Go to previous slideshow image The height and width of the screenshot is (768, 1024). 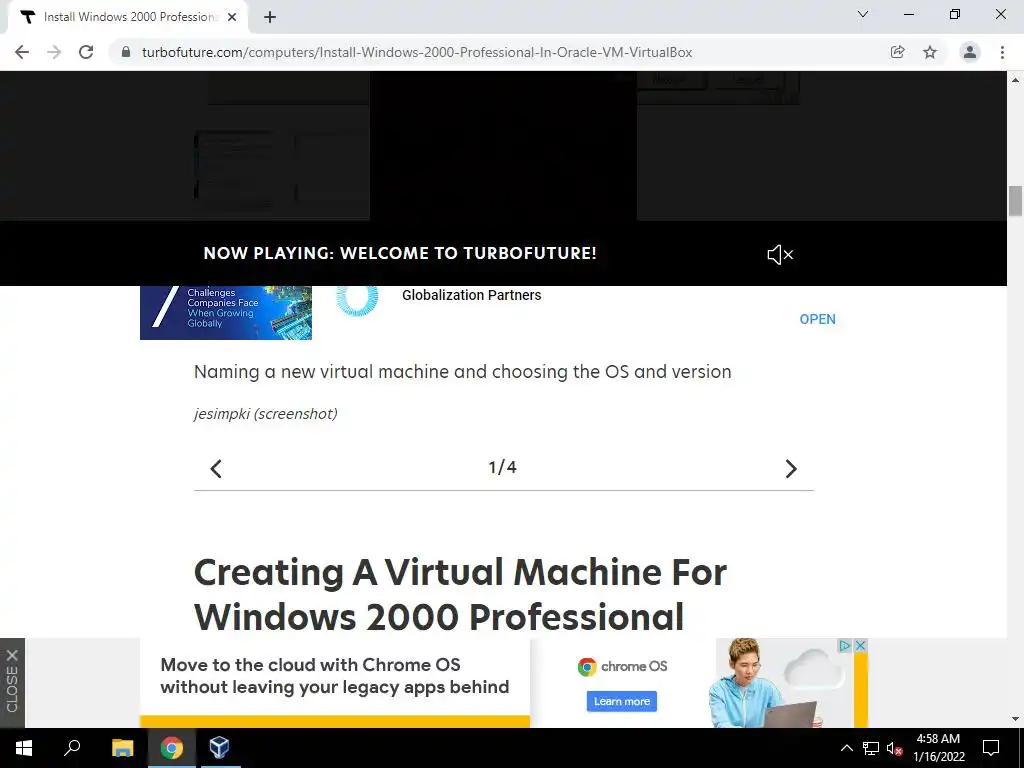point(216,469)
